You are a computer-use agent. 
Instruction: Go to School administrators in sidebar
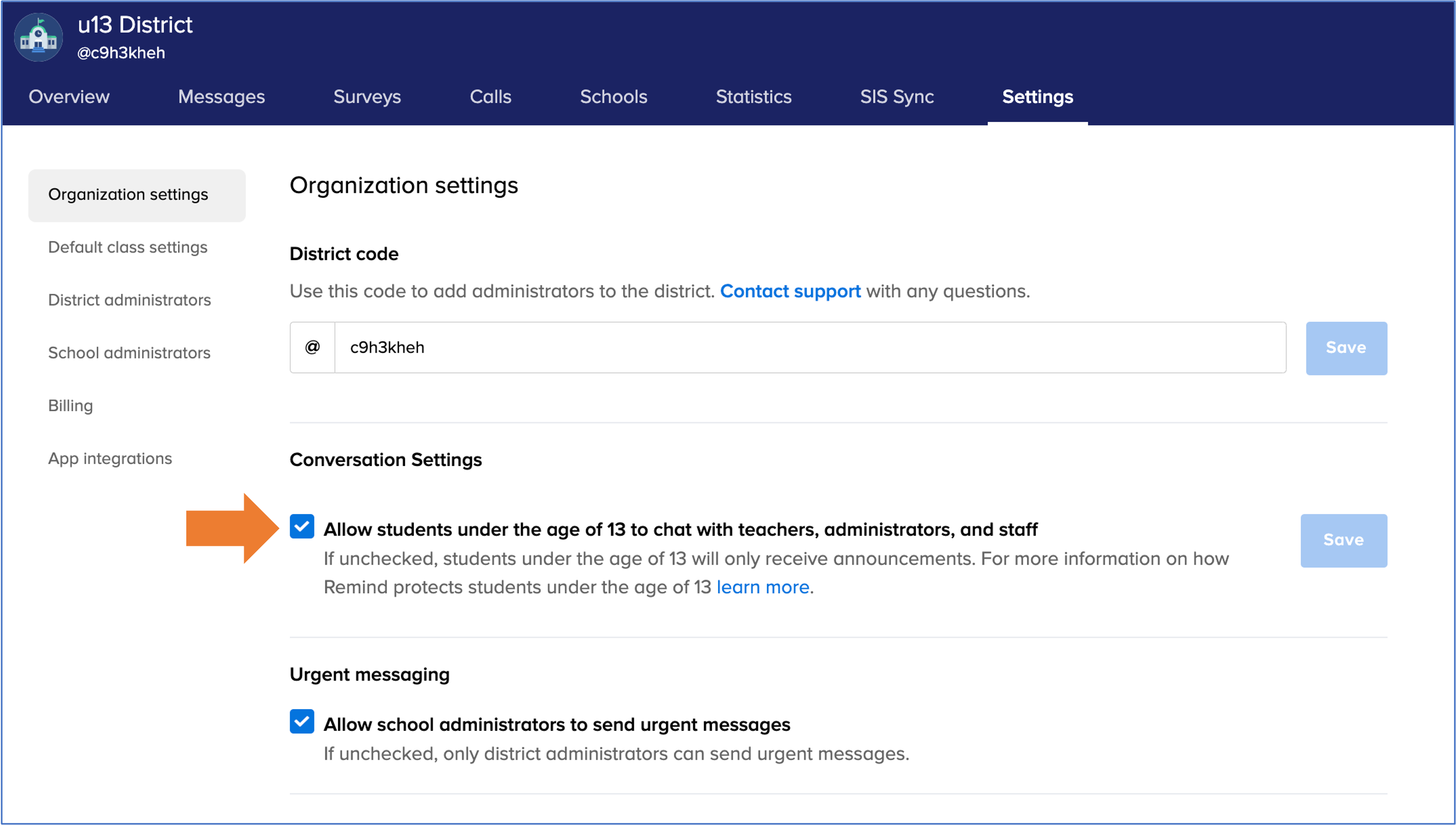(x=129, y=353)
